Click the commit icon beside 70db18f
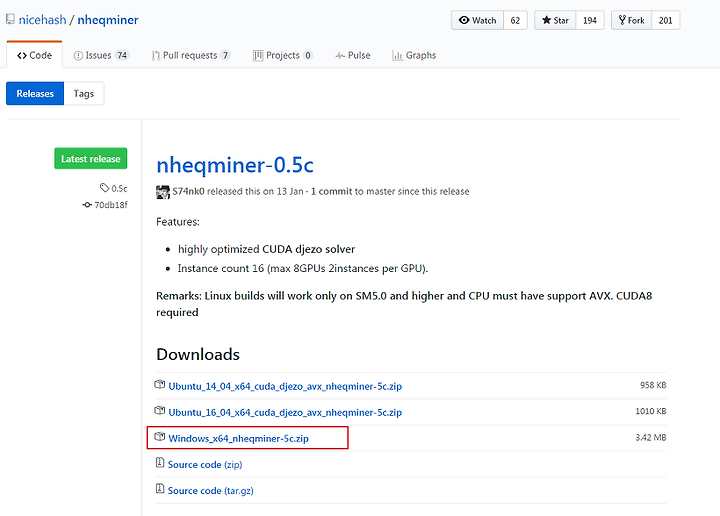The width and height of the screenshot is (720, 516). pos(87,205)
